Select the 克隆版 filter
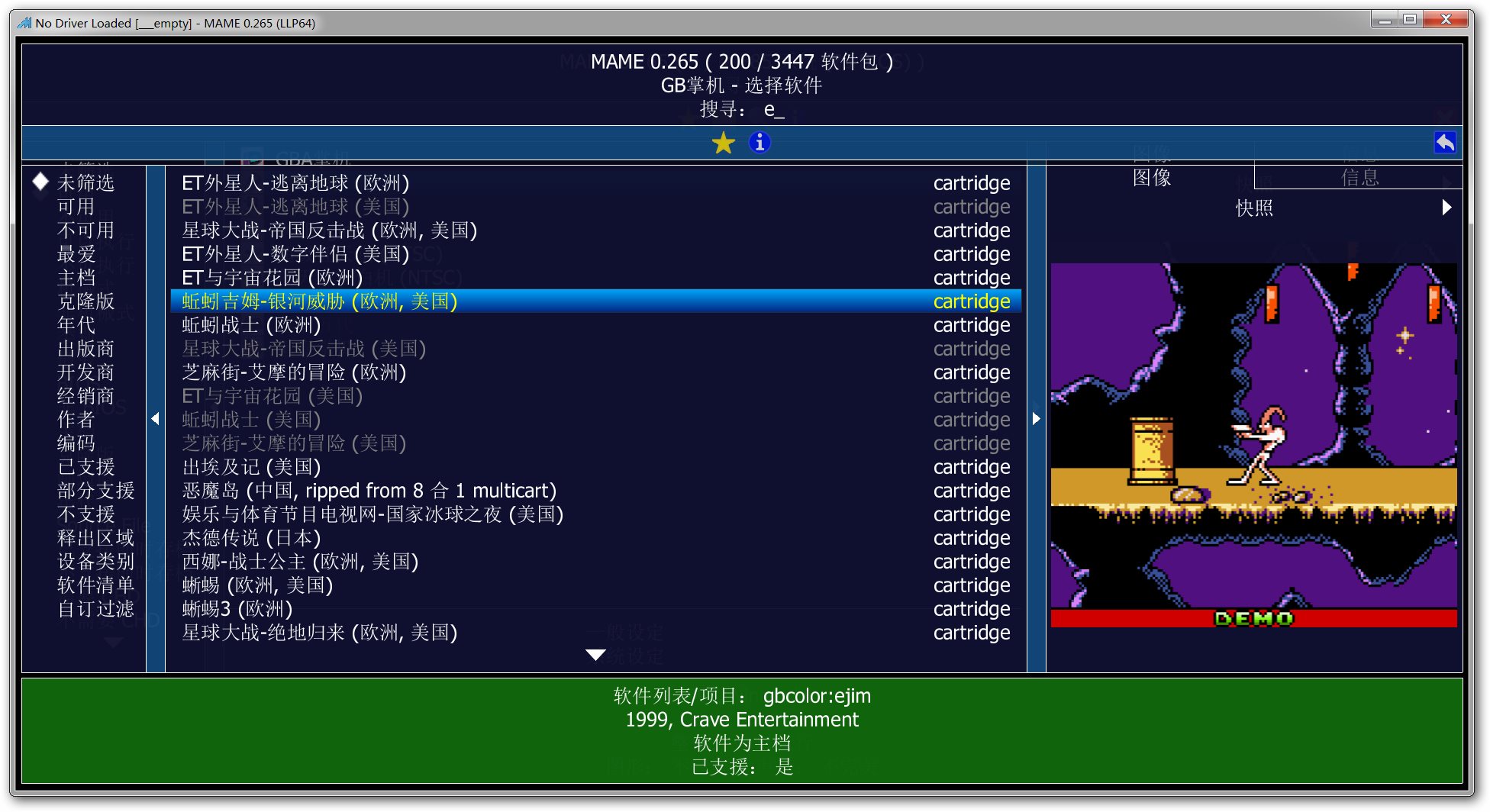This screenshot has width=1490, height=812. pos(85,301)
